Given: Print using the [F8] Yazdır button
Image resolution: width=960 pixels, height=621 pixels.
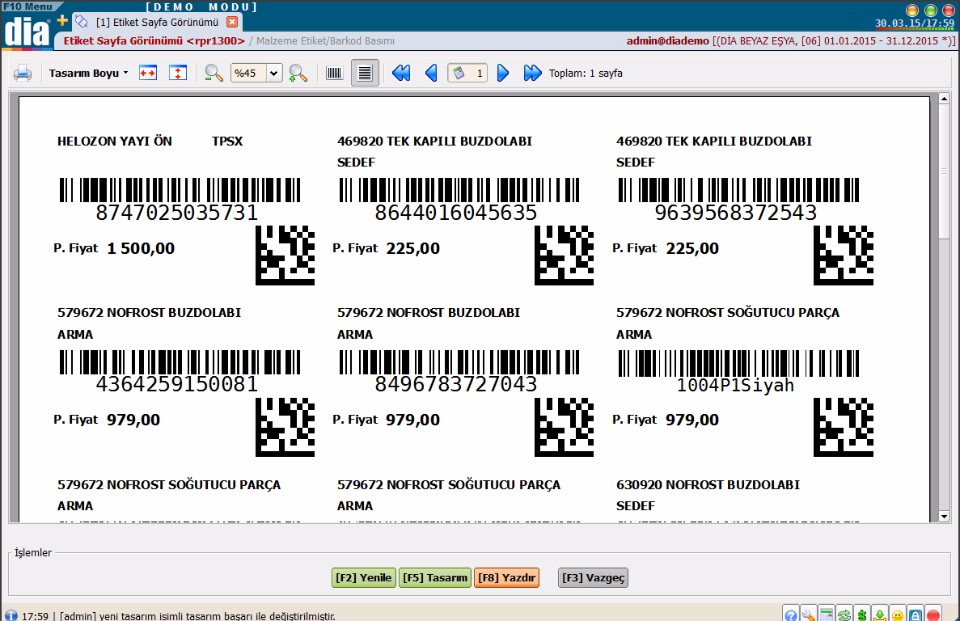Looking at the screenshot, I should [507, 578].
